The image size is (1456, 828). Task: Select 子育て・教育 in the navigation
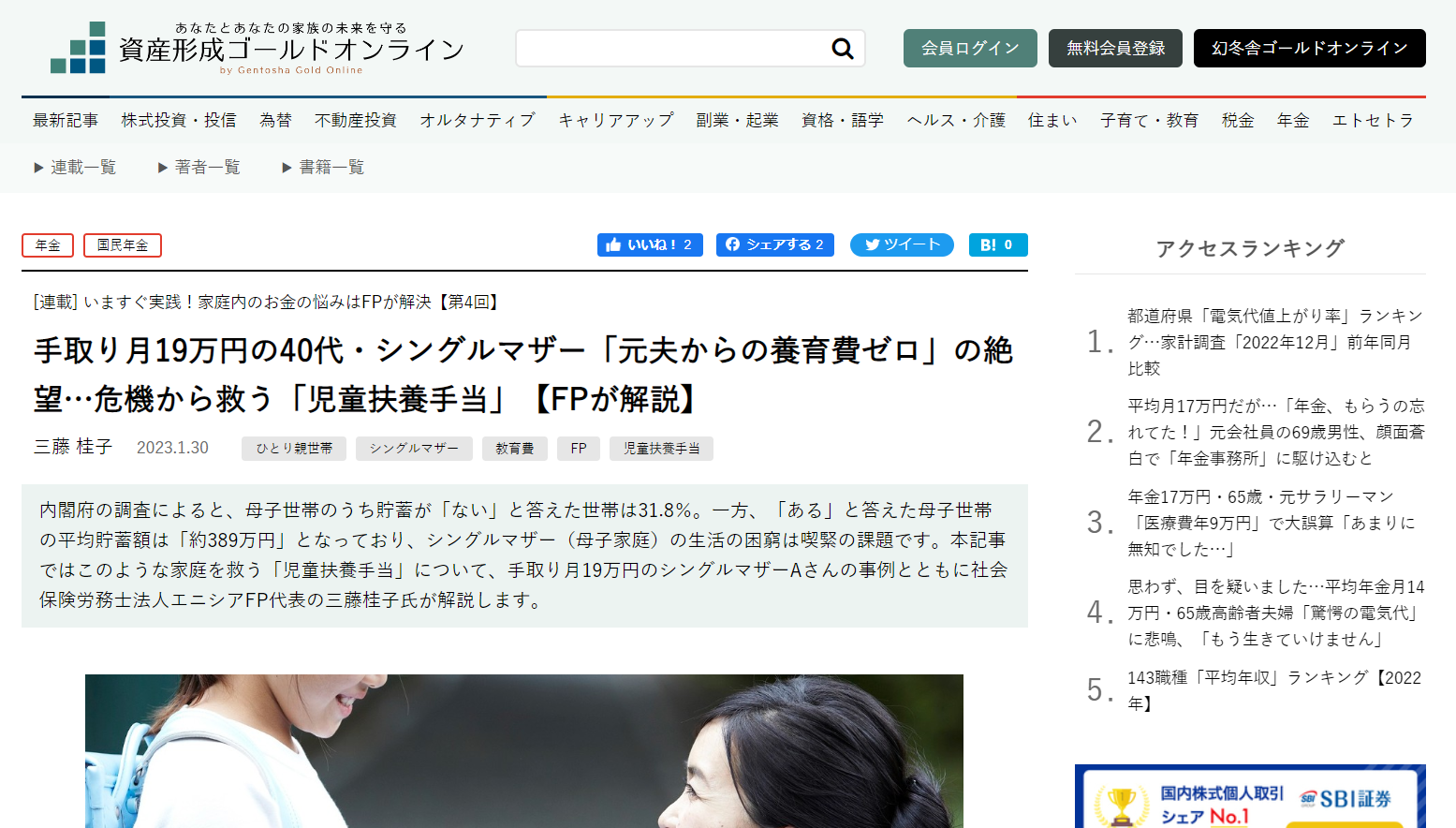pyautogui.click(x=1150, y=120)
